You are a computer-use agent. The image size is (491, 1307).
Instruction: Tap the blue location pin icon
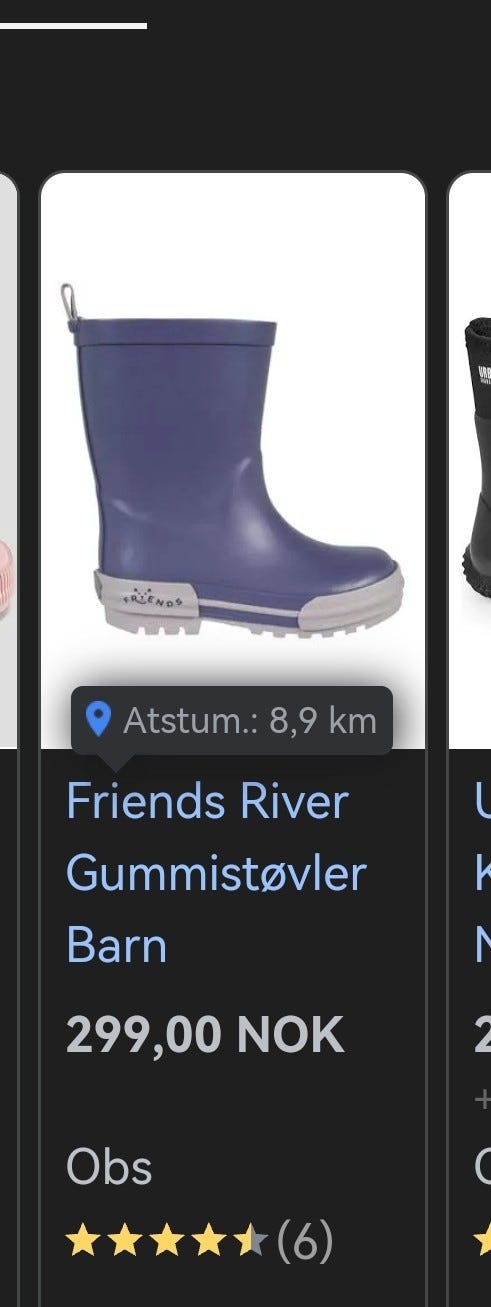pyautogui.click(x=98, y=719)
